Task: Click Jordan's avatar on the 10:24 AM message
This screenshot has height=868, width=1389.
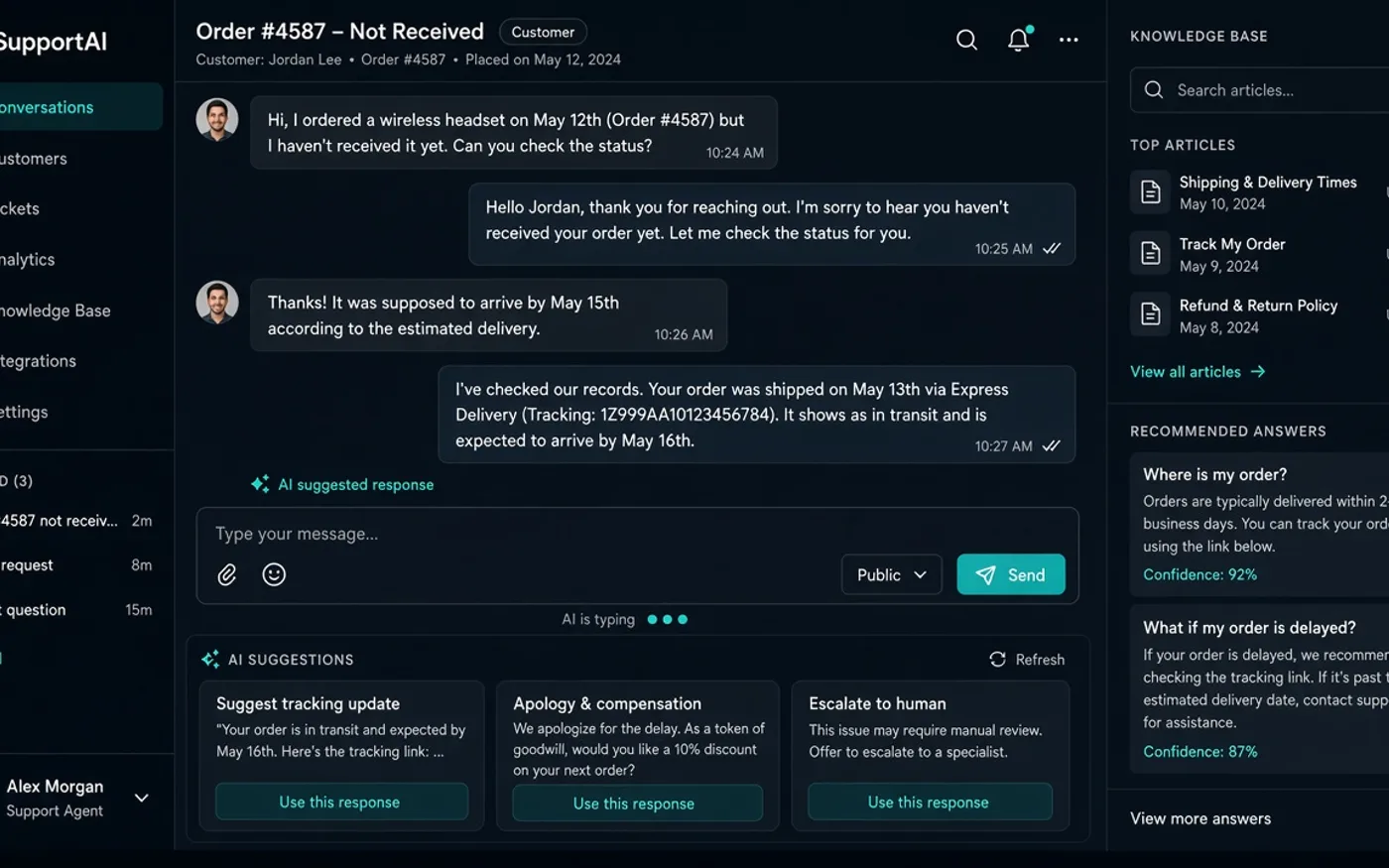Action: (217, 120)
